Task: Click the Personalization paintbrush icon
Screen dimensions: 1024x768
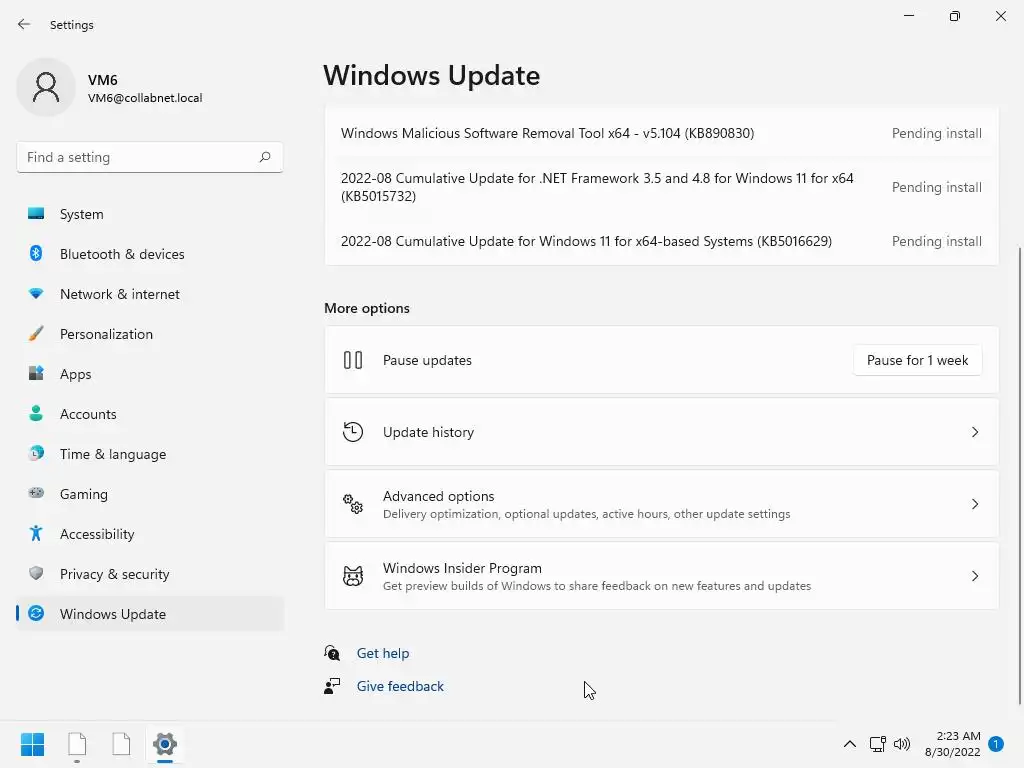Action: click(36, 334)
